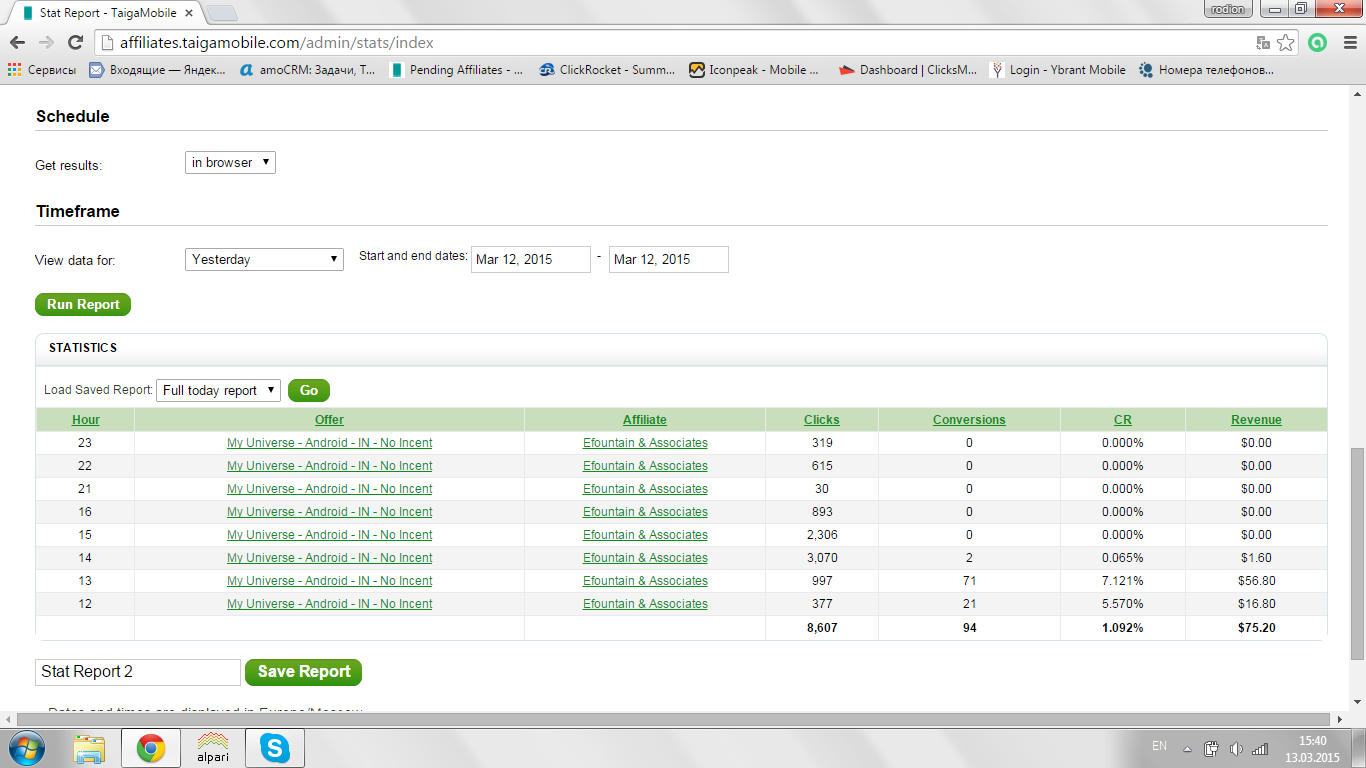Open Efountain & Associates link in hour 22 row

(x=645, y=466)
